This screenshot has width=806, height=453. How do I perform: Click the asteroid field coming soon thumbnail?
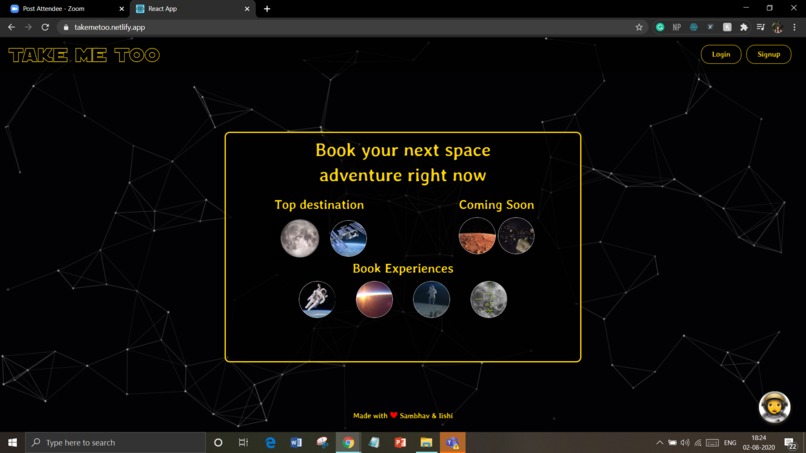516,235
